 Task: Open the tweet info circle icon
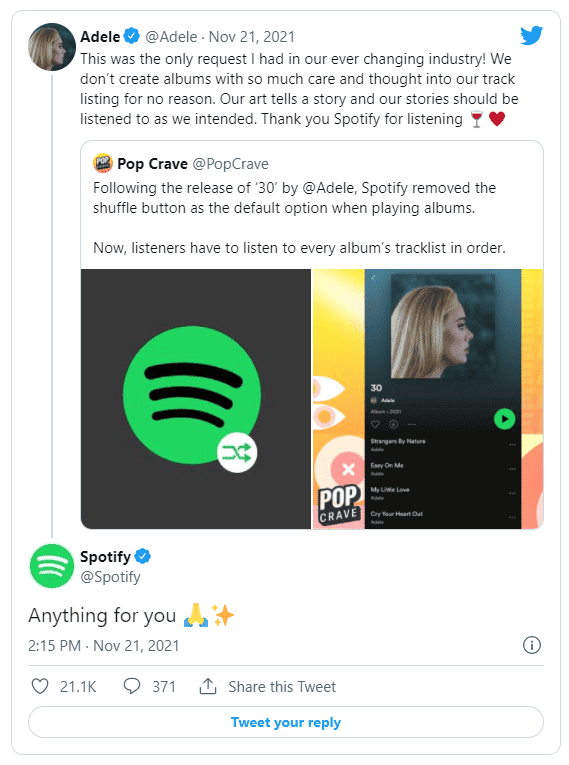[531, 645]
